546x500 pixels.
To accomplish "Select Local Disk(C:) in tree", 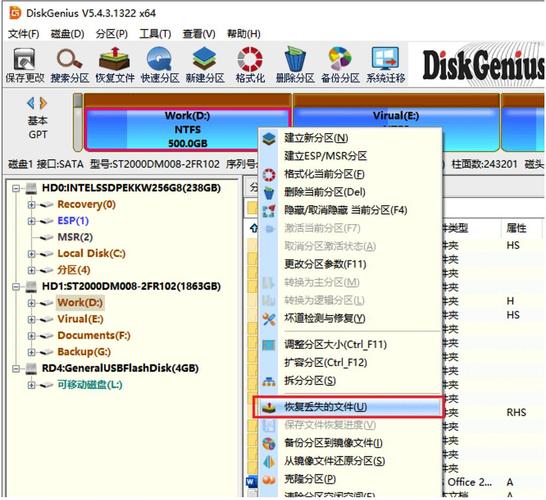I will (91, 253).
